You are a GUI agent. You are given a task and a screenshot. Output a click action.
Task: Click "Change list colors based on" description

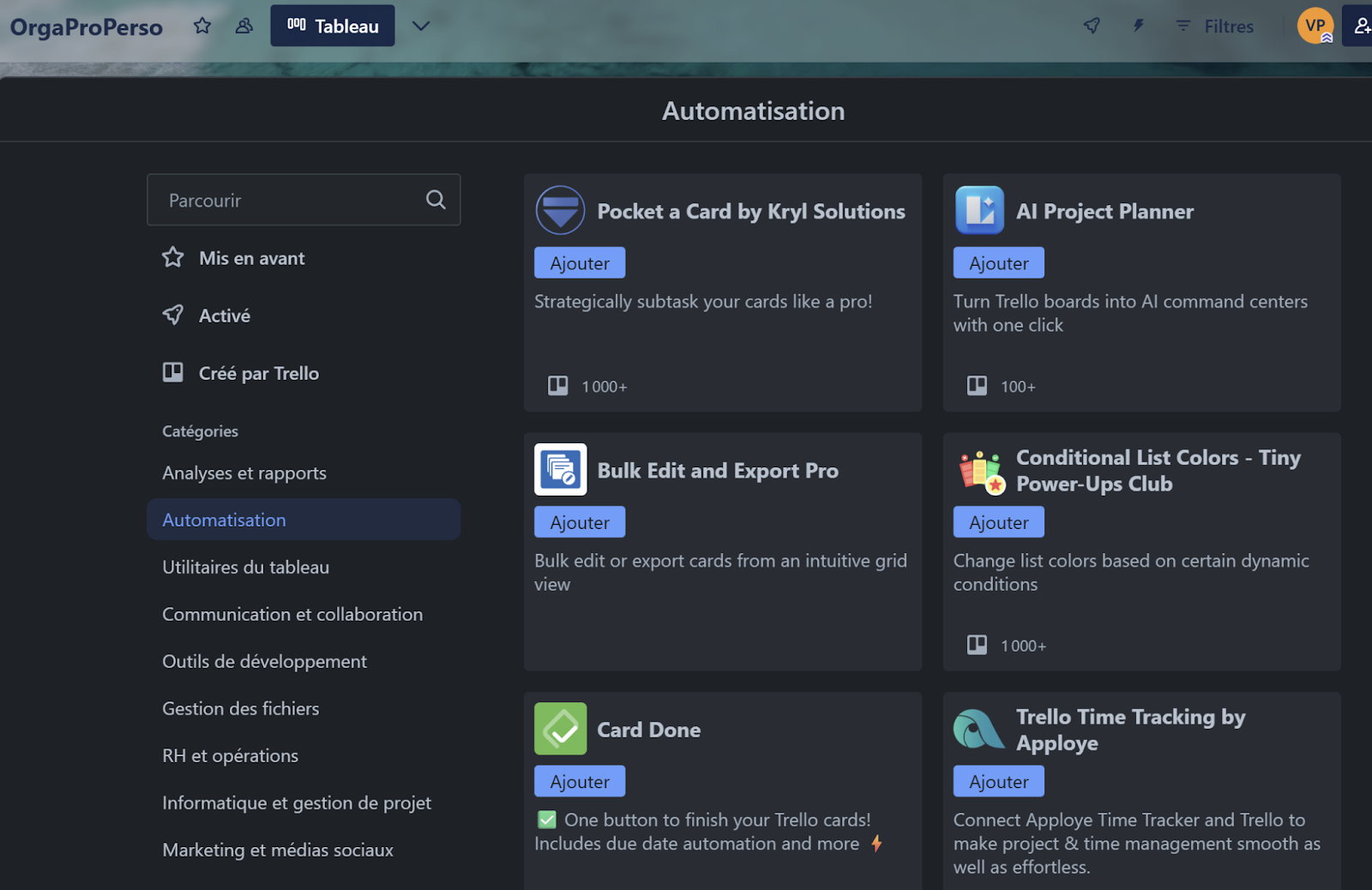point(1131,572)
